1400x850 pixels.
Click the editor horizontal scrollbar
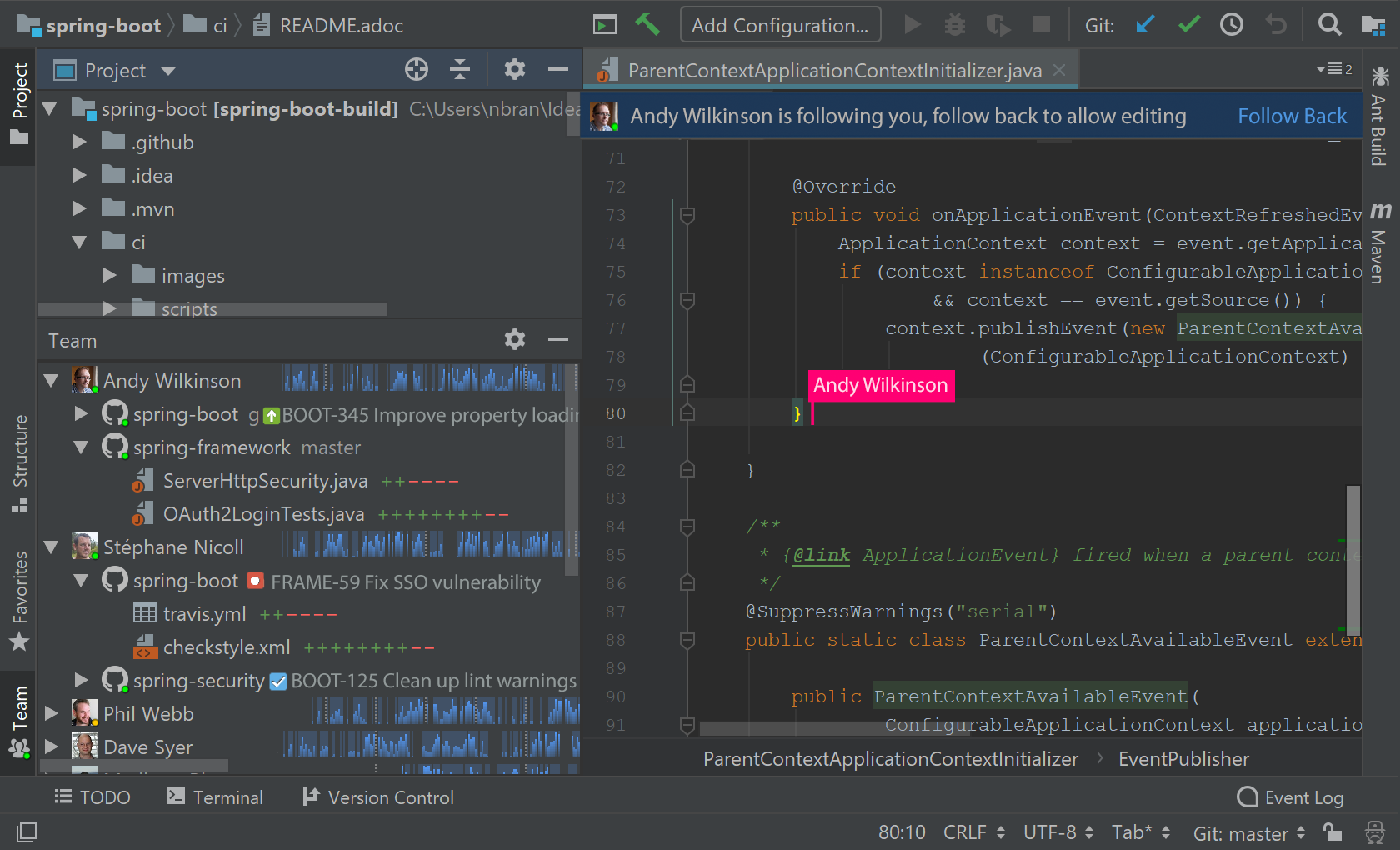[x=833, y=729]
